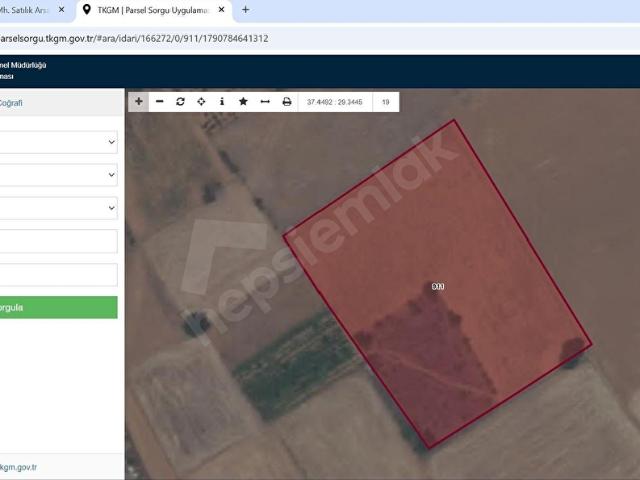
Task: Open a new browser tab
Action: (245, 9)
